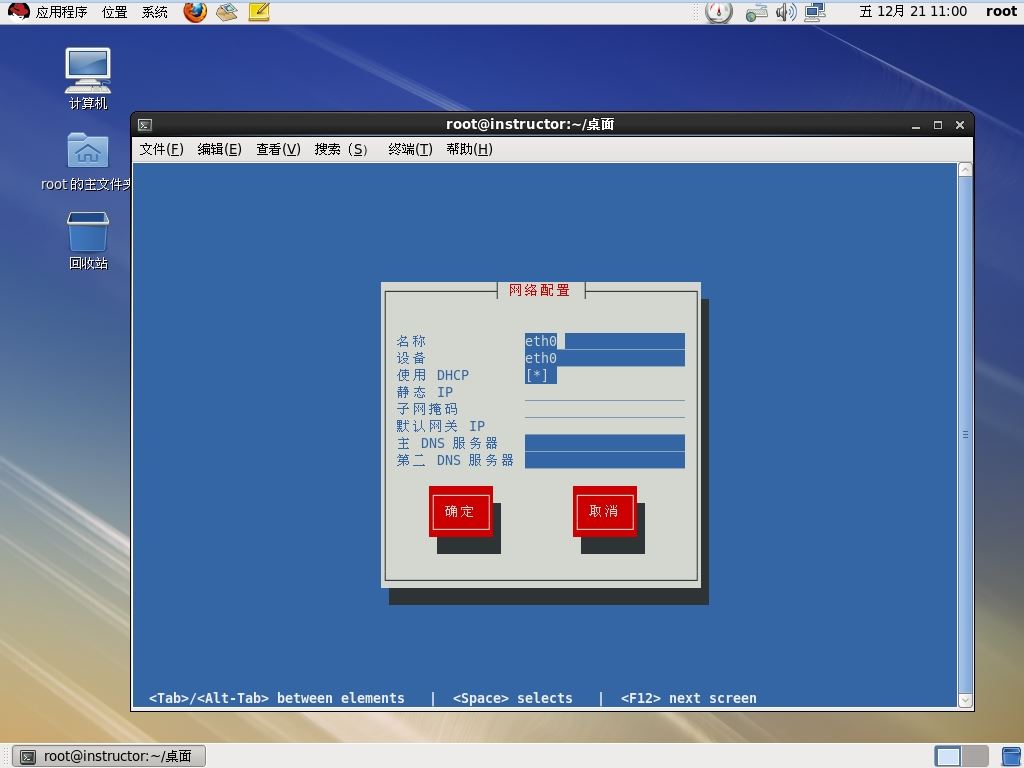Click the root user label in top panel
1024x768 pixels.
click(x=1001, y=11)
